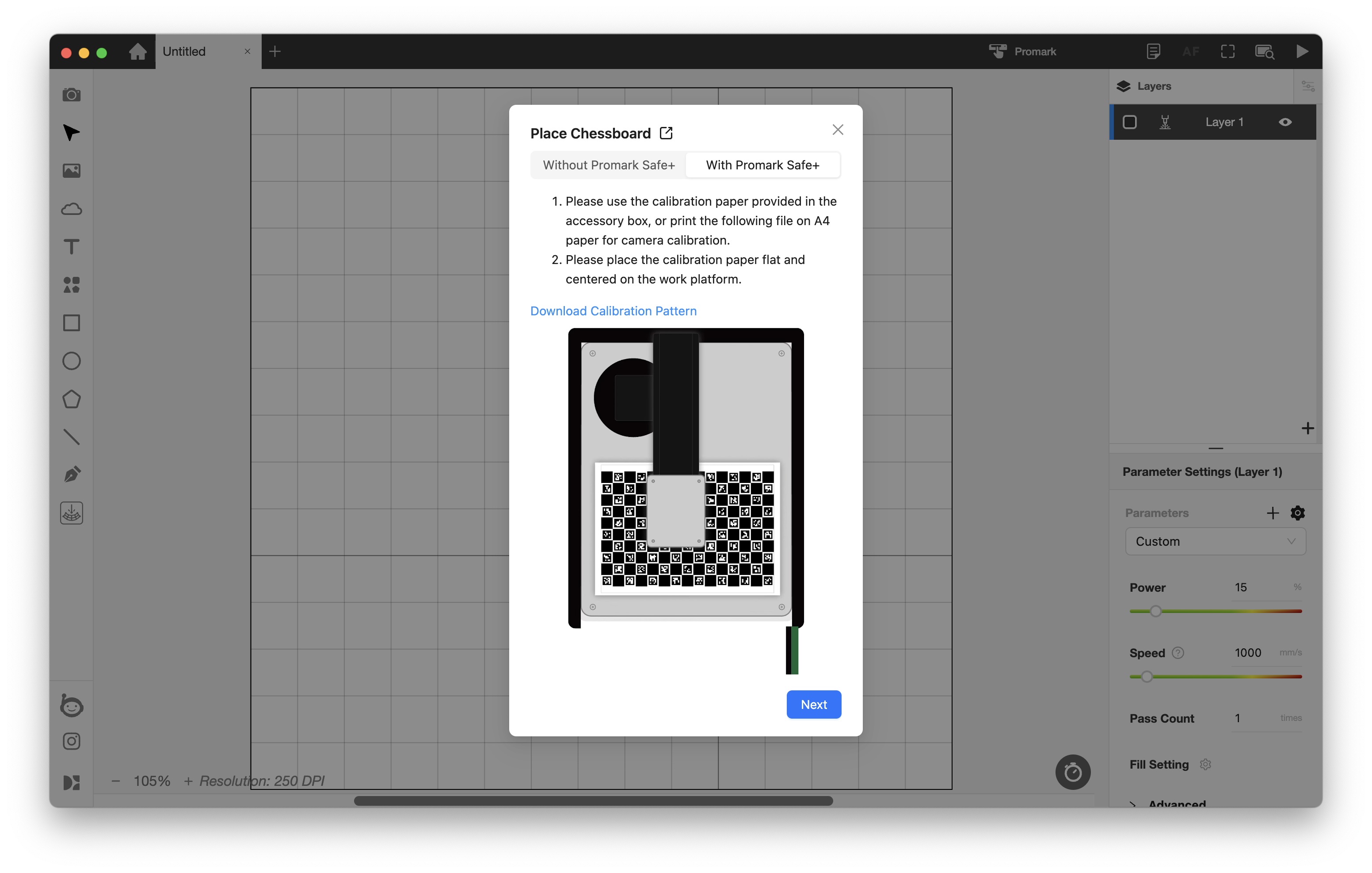Adjust the Speed slider handle
The image size is (1372, 873).
coord(1147,677)
